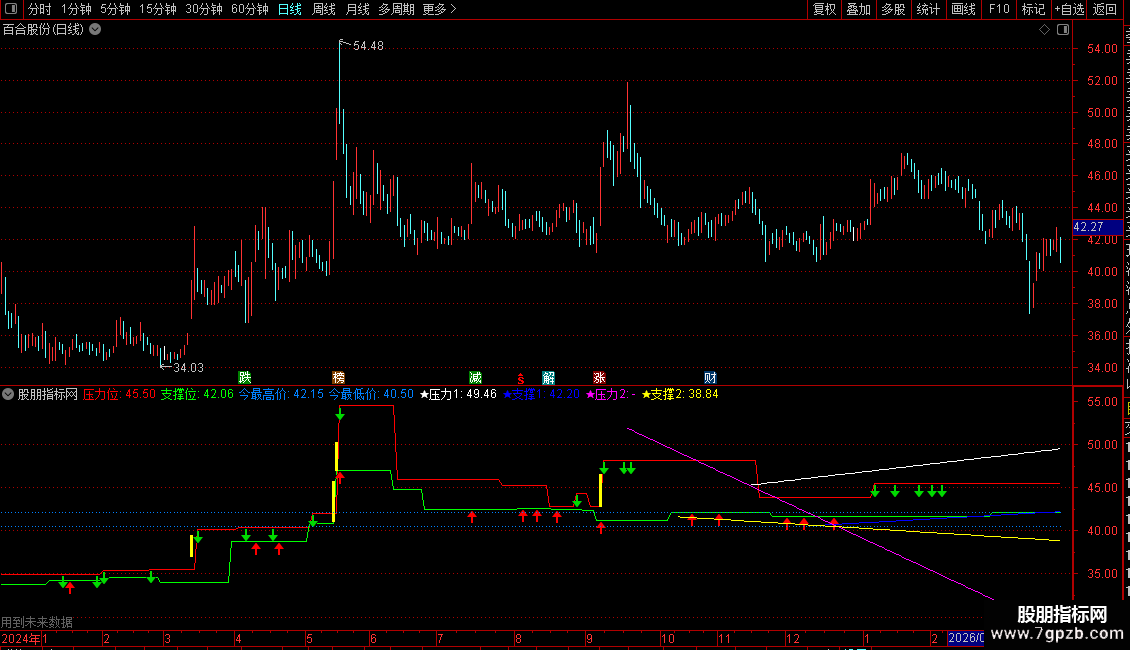Click the red 涨 info marker
1130x650 pixels.
pos(600,378)
